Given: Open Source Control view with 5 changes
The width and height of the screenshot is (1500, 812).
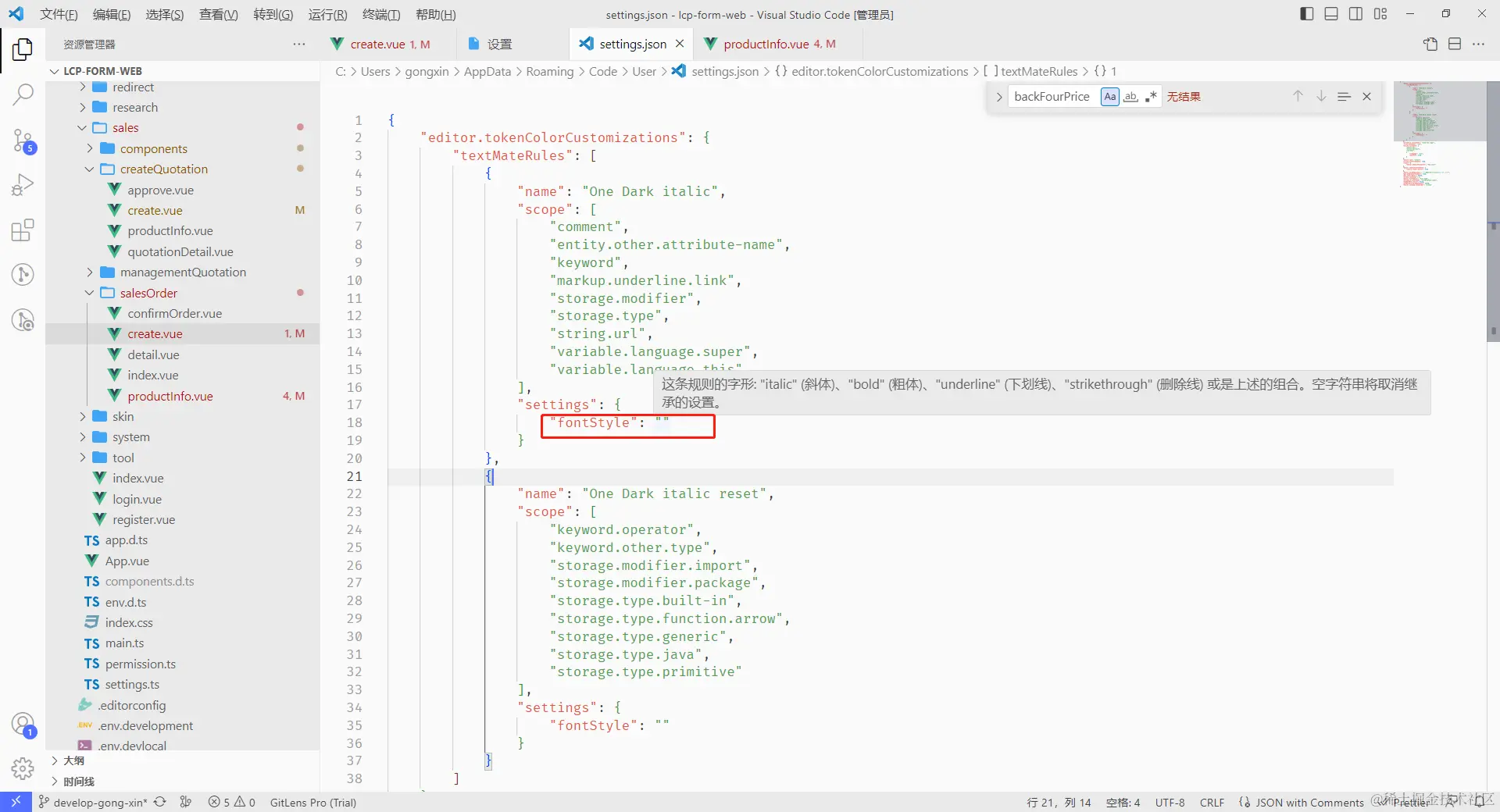Looking at the screenshot, I should 23,141.
